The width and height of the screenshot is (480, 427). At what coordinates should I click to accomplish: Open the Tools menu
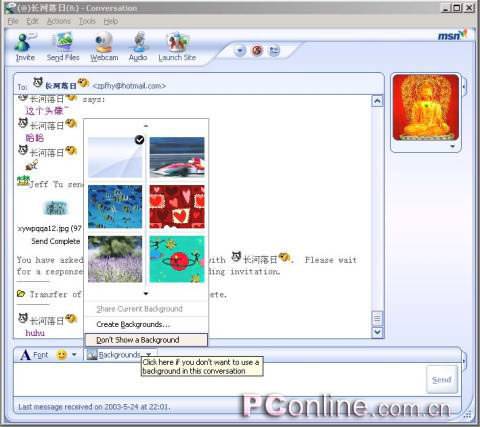click(87, 21)
